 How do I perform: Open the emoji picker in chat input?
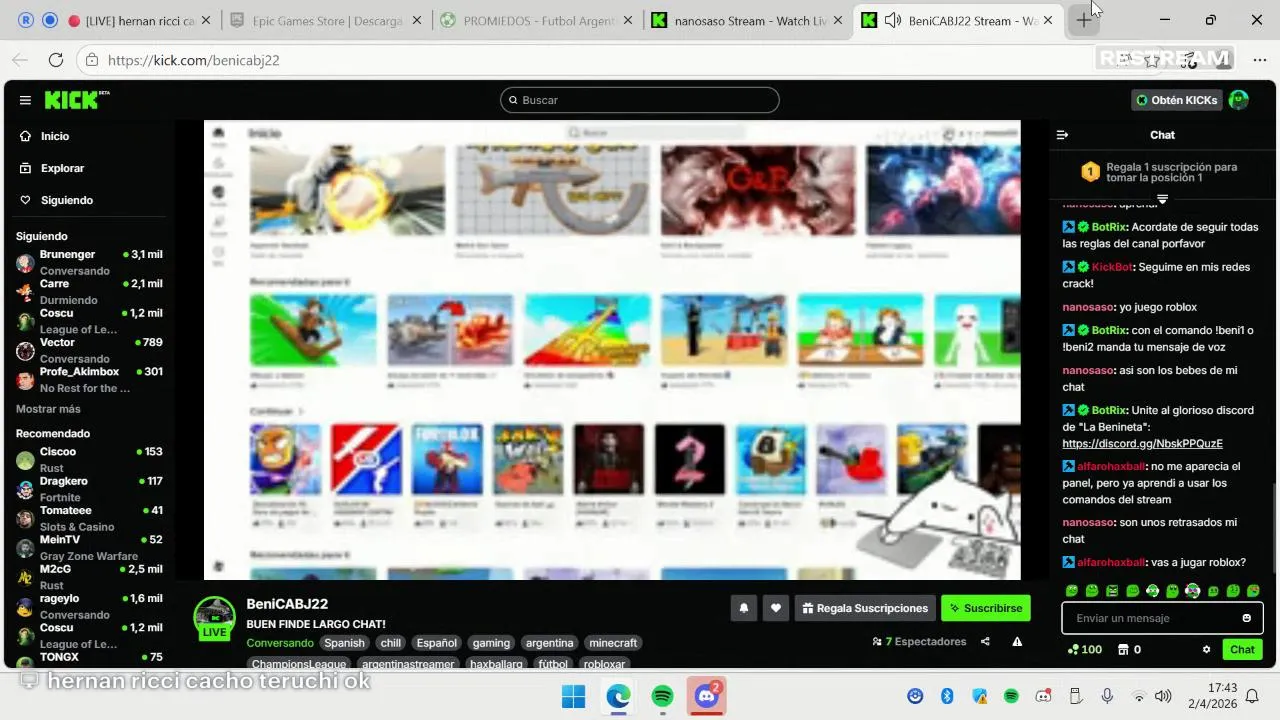pyautogui.click(x=1246, y=618)
